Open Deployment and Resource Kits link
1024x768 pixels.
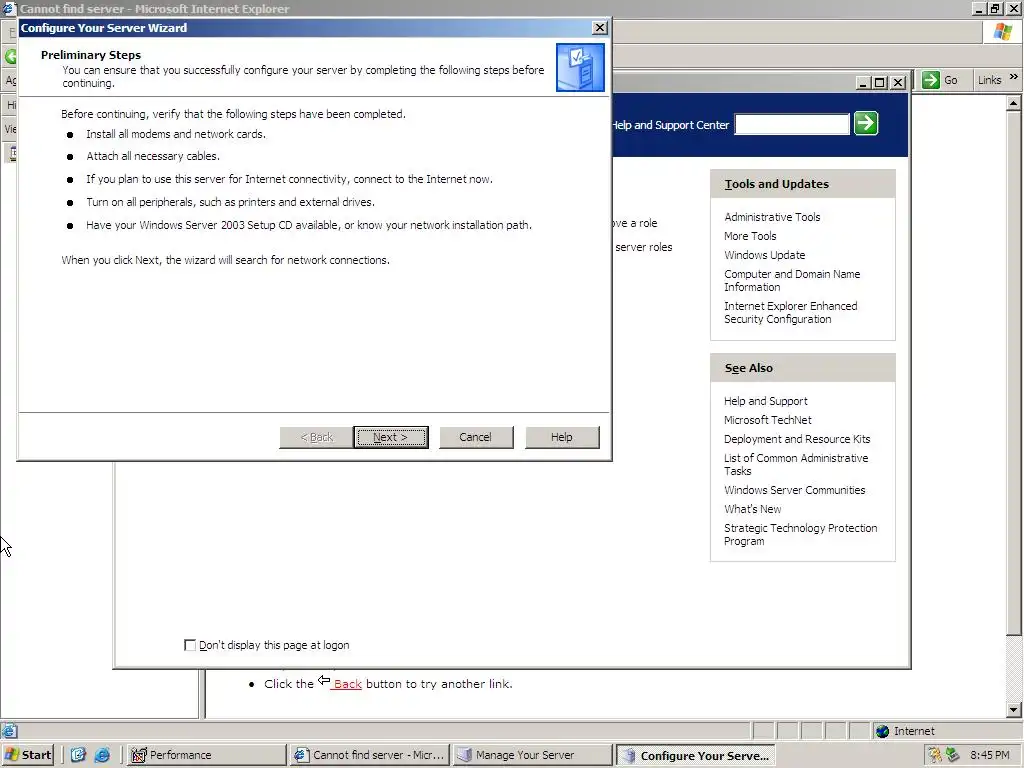click(x=797, y=439)
